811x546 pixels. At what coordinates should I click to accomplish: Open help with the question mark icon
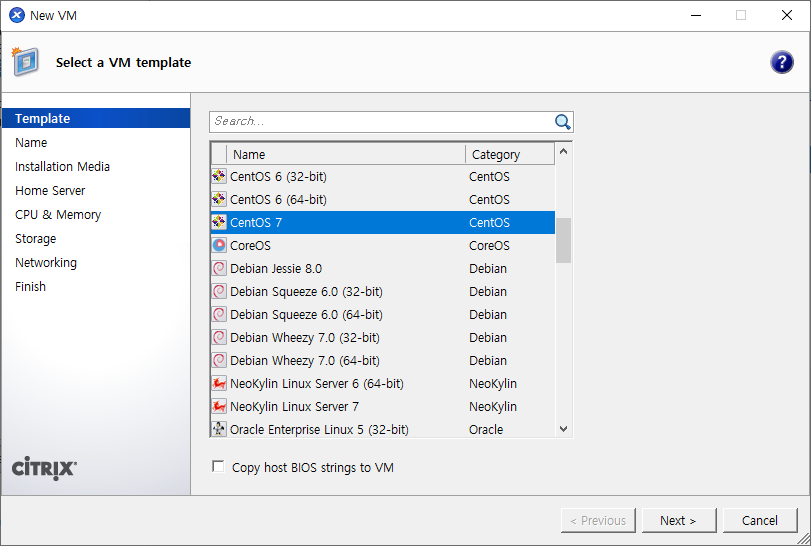[782, 63]
